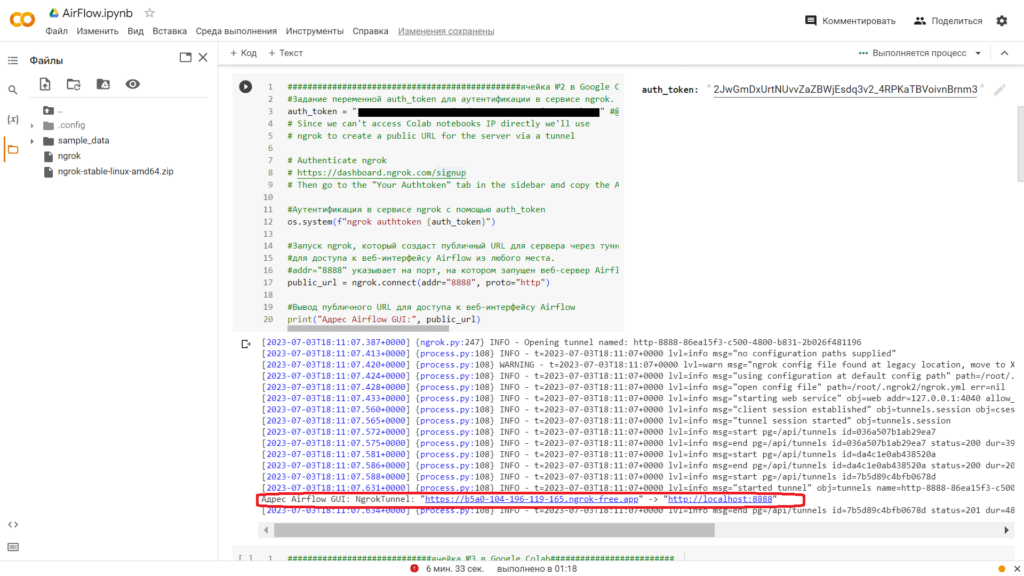Open the runtime status dropdown arrow
This screenshot has height=576, width=1024.
click(978, 53)
